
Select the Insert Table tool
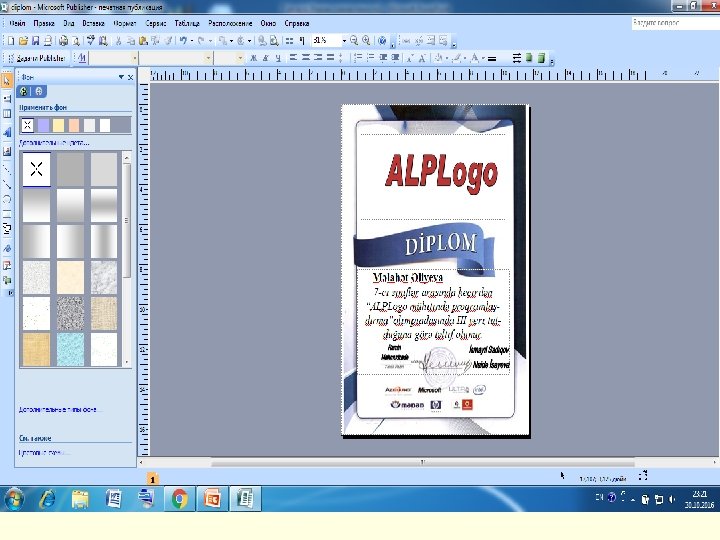click(7, 114)
